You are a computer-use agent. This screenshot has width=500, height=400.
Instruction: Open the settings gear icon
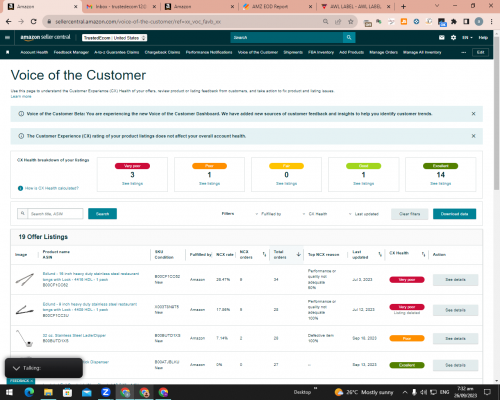pyautogui.click(x=453, y=38)
